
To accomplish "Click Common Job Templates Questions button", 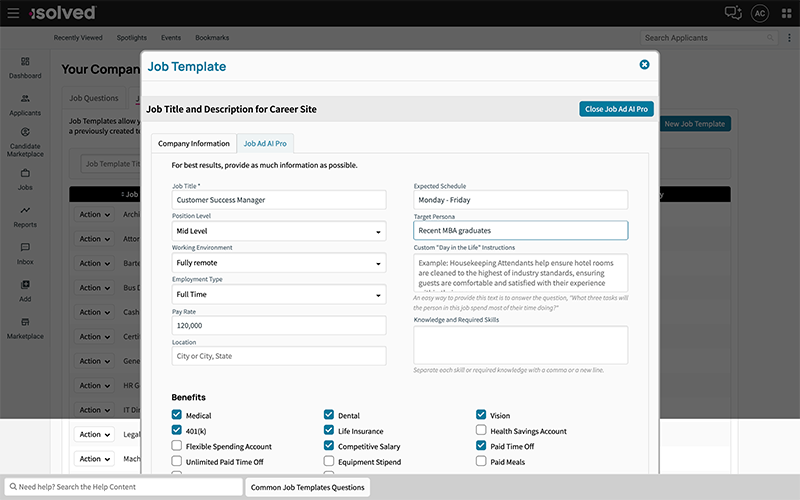I will tap(307, 487).
